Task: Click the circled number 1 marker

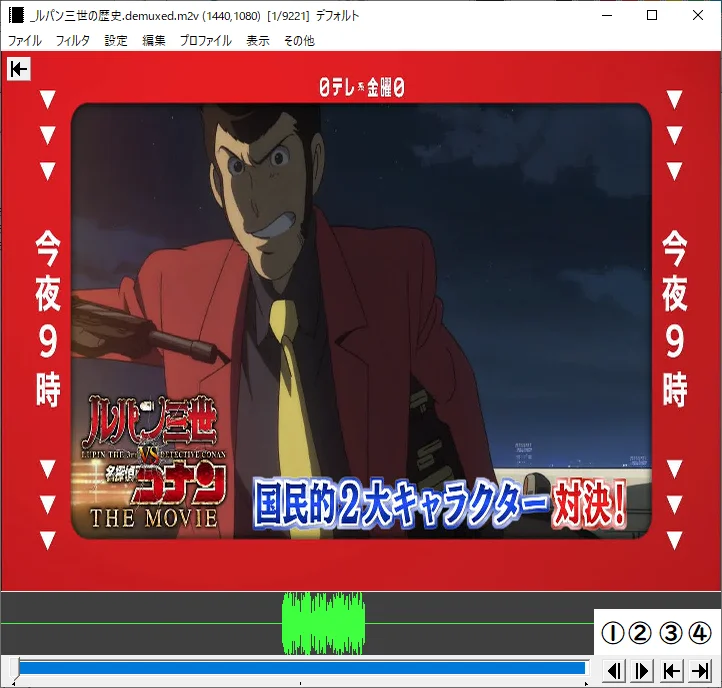Action: tap(611, 633)
